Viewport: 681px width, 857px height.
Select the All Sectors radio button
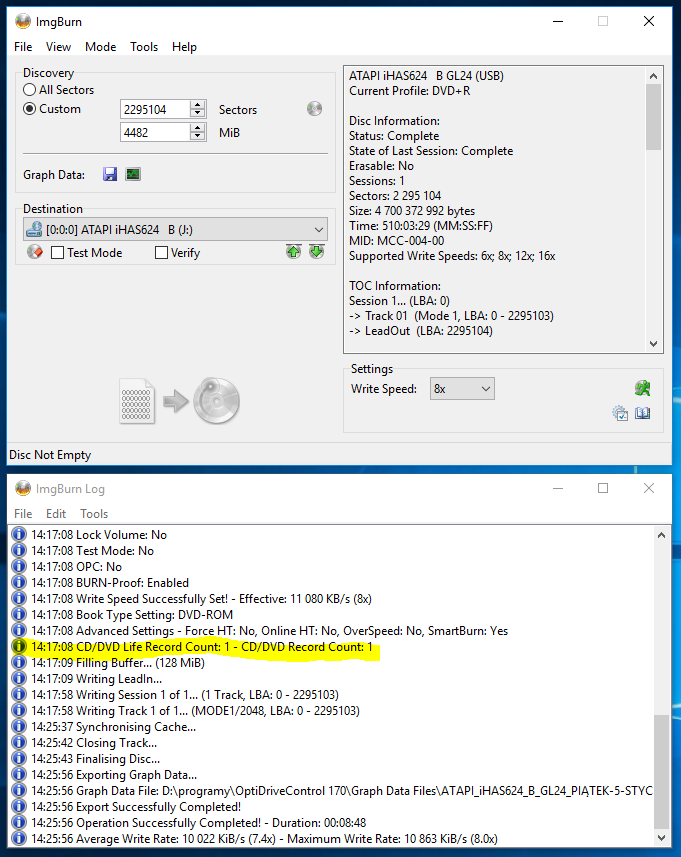[x=30, y=90]
